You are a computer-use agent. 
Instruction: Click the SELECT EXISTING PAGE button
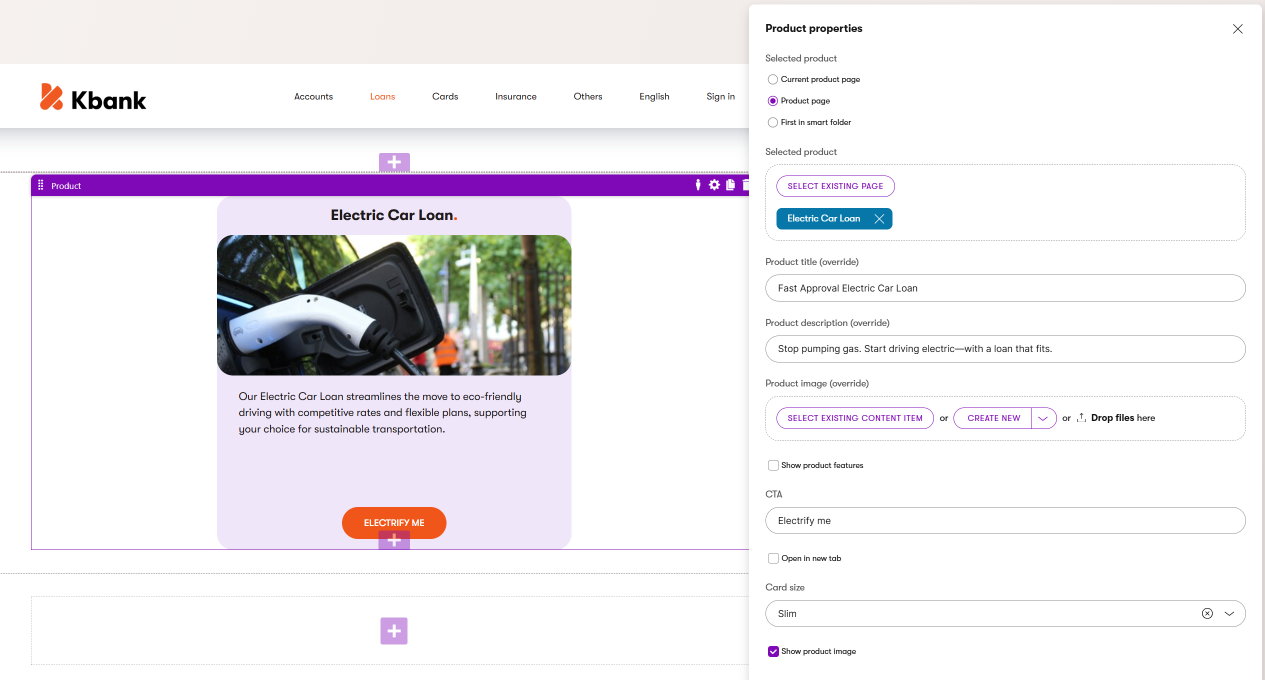point(835,186)
